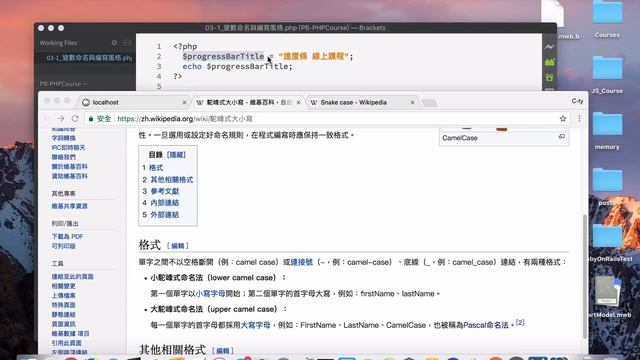Image resolution: width=640 pixels, height=360 pixels.
Task: Open a new browser tab
Action: pos(429,102)
